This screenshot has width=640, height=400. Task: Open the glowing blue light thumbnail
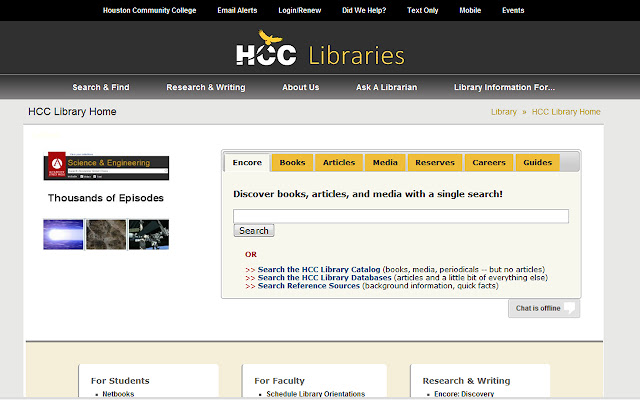pyautogui.click(x=63, y=235)
